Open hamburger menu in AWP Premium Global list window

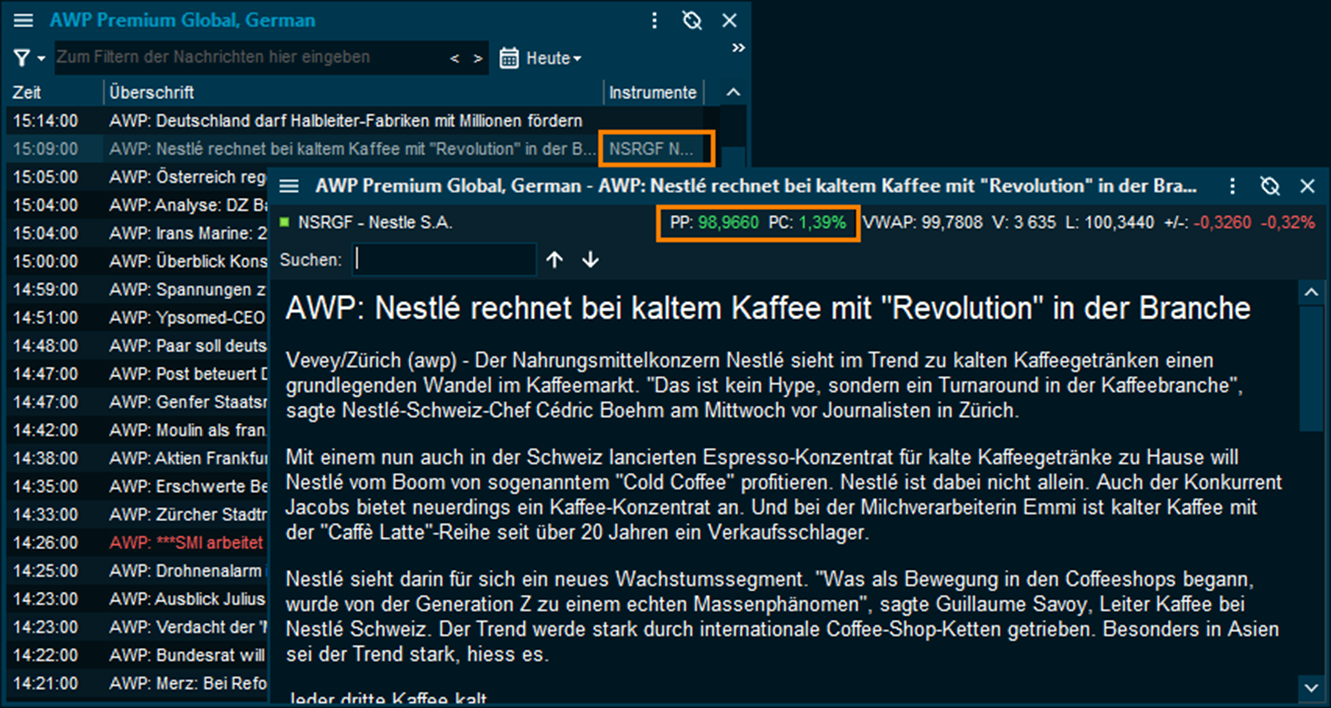click(x=24, y=20)
